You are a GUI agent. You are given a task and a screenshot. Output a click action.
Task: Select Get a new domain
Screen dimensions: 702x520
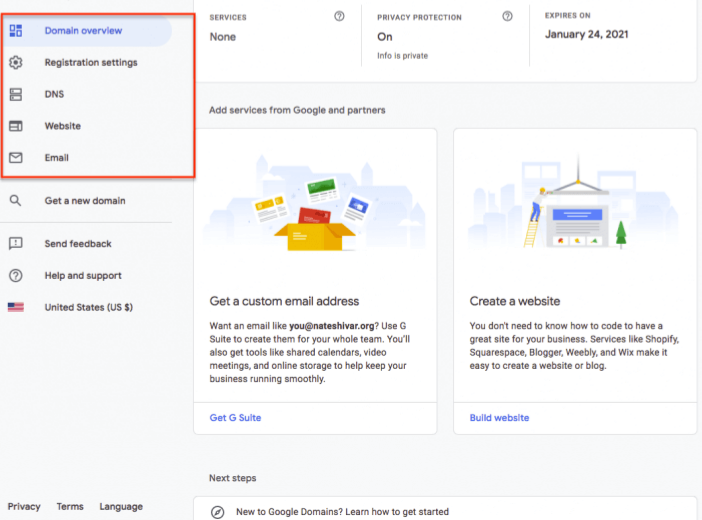86,201
